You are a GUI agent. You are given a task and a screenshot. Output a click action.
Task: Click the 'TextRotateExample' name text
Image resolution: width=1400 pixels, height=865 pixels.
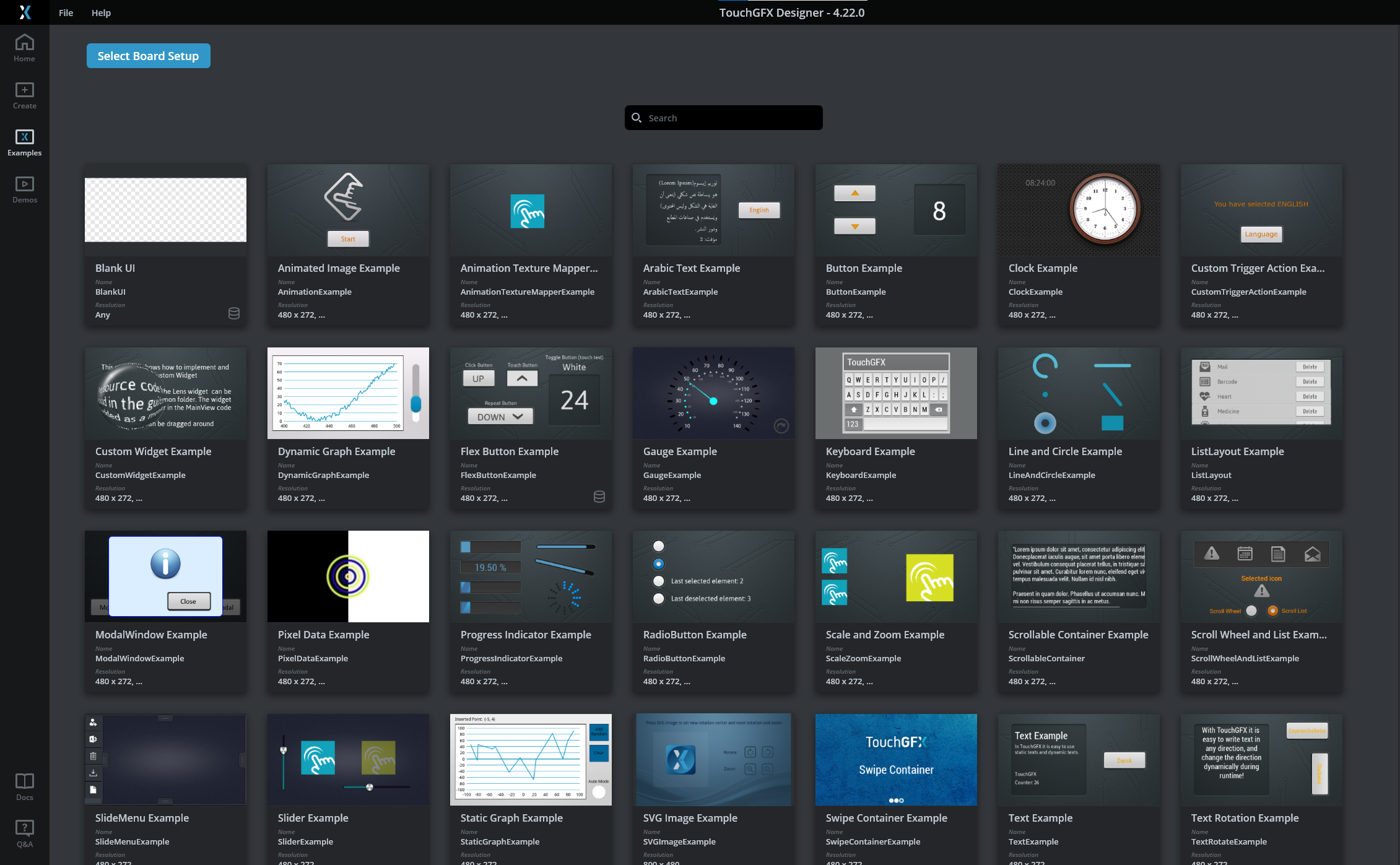coord(1228,841)
